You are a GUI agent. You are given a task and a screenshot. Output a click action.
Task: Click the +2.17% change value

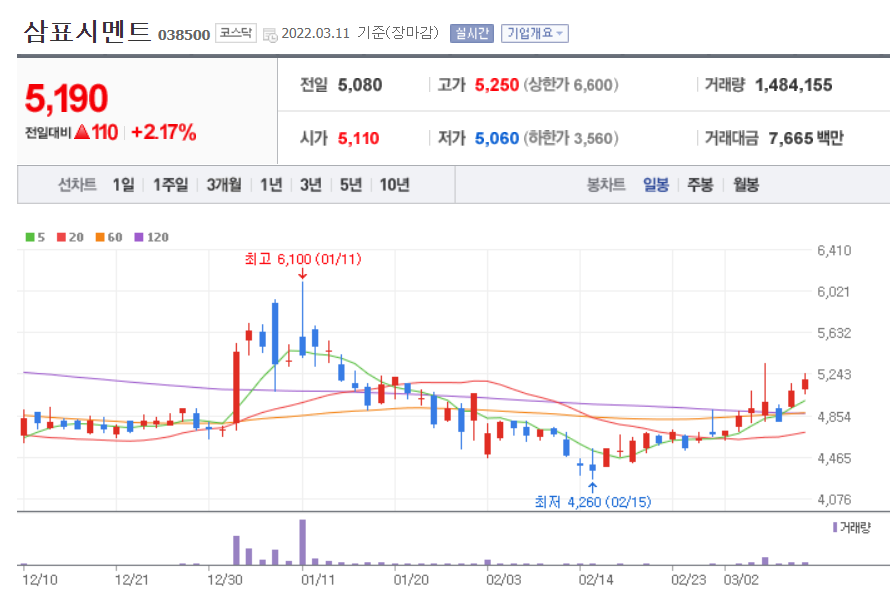coord(163,132)
